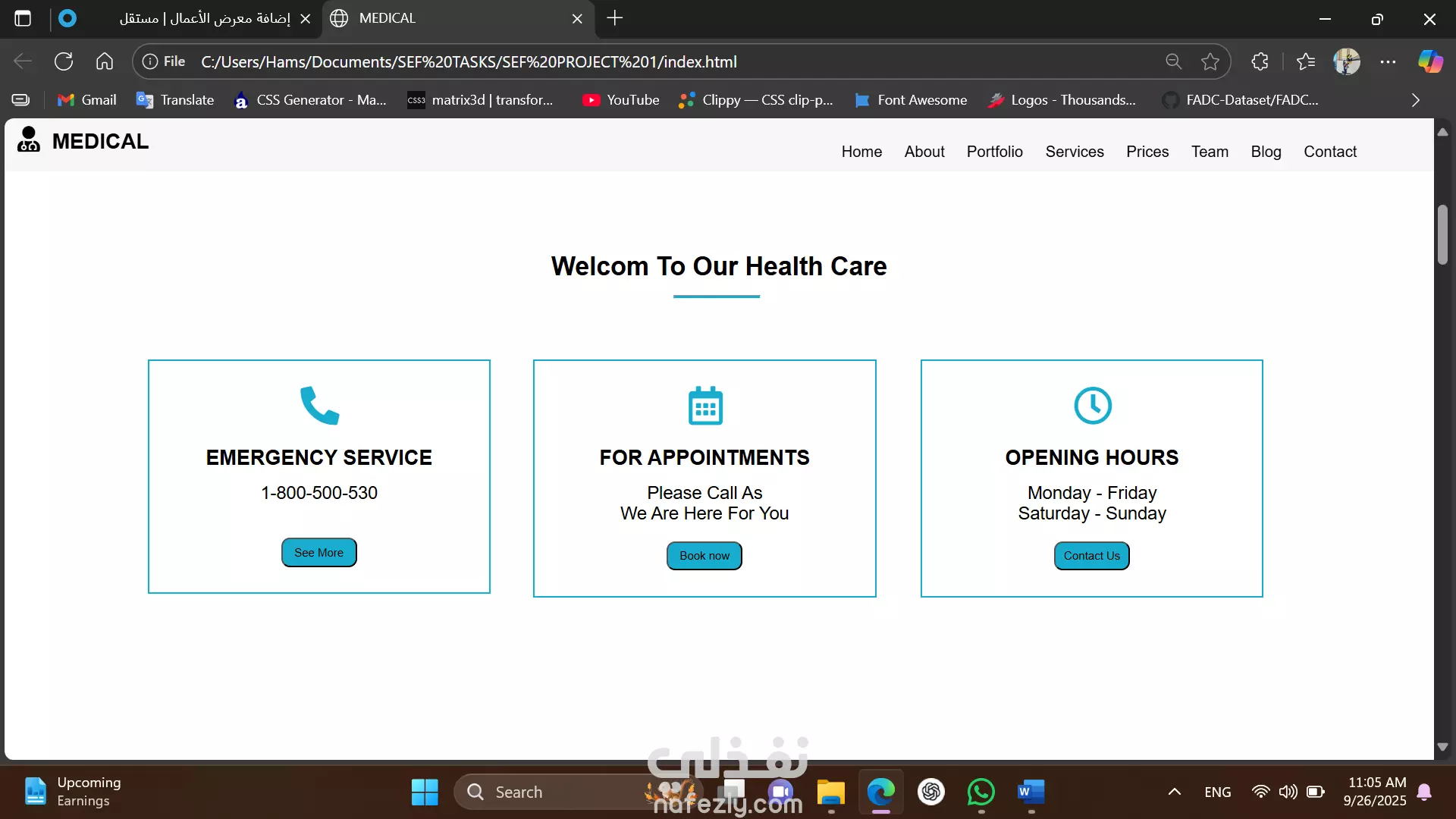Open the zoom magnifier in address bar
1456x819 pixels.
1173,61
